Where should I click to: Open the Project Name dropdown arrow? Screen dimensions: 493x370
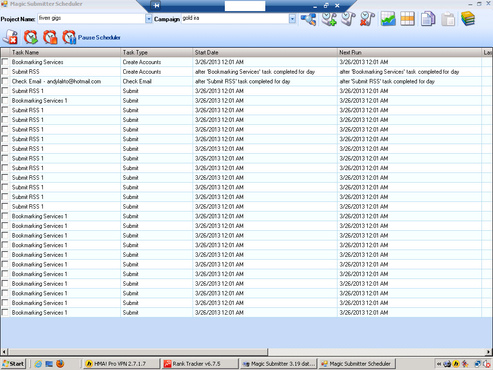[149, 19]
